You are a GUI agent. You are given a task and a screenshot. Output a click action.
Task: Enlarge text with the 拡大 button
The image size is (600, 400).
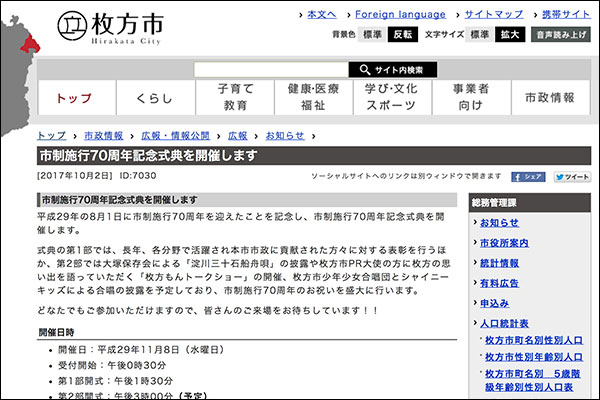(510, 34)
